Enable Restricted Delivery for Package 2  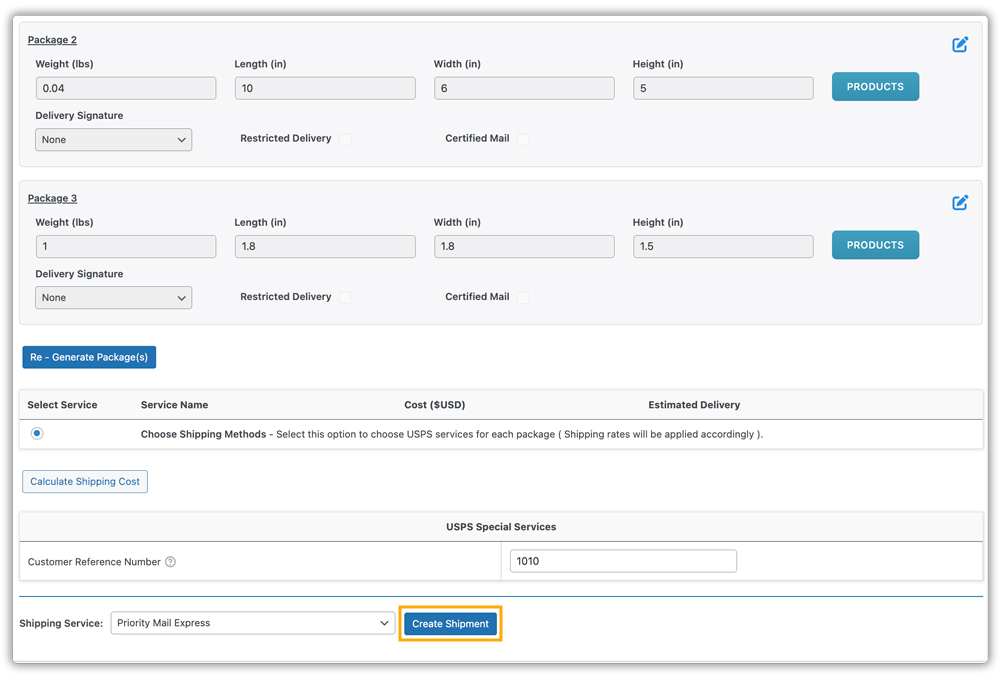(344, 138)
